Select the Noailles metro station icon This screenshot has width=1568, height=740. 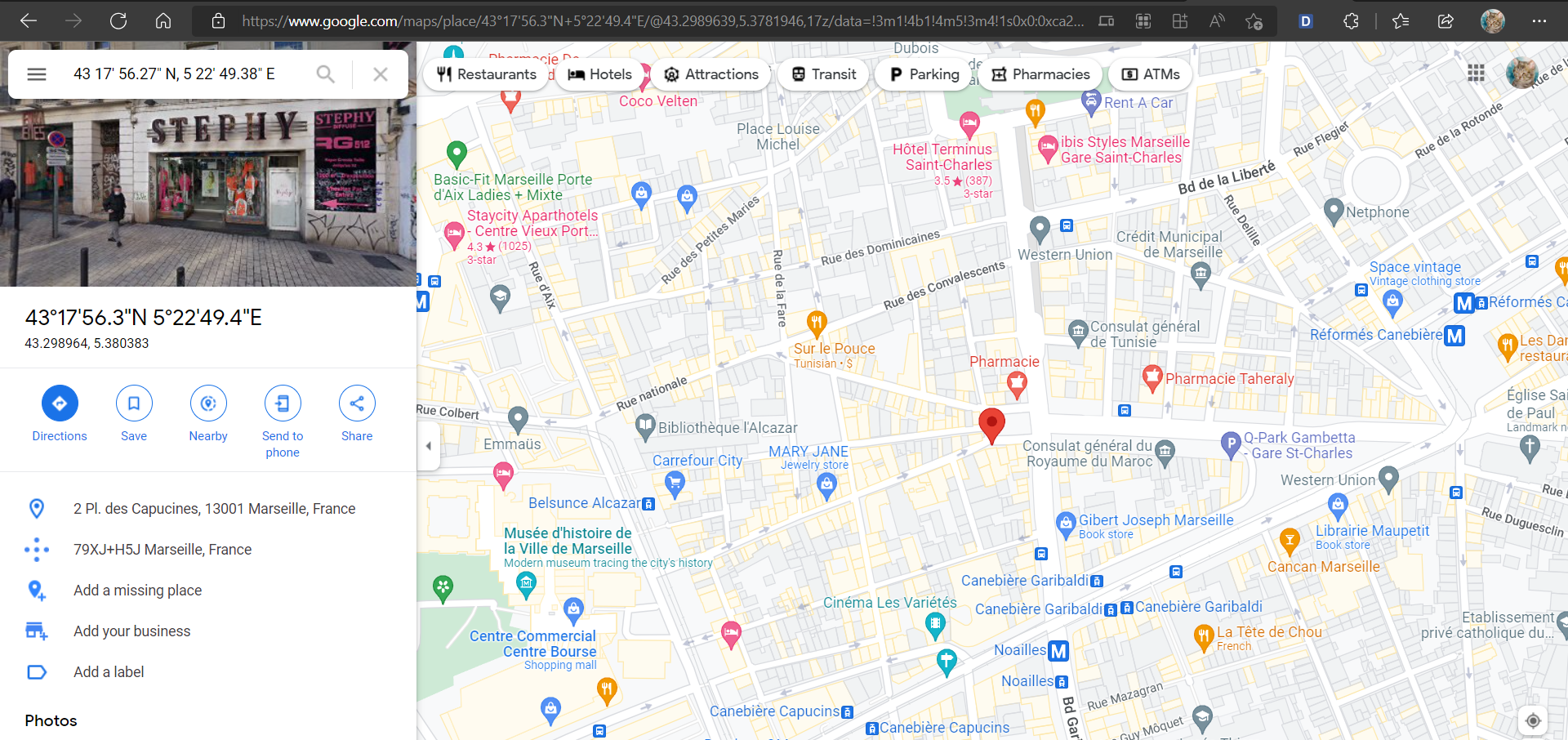coord(1058,651)
